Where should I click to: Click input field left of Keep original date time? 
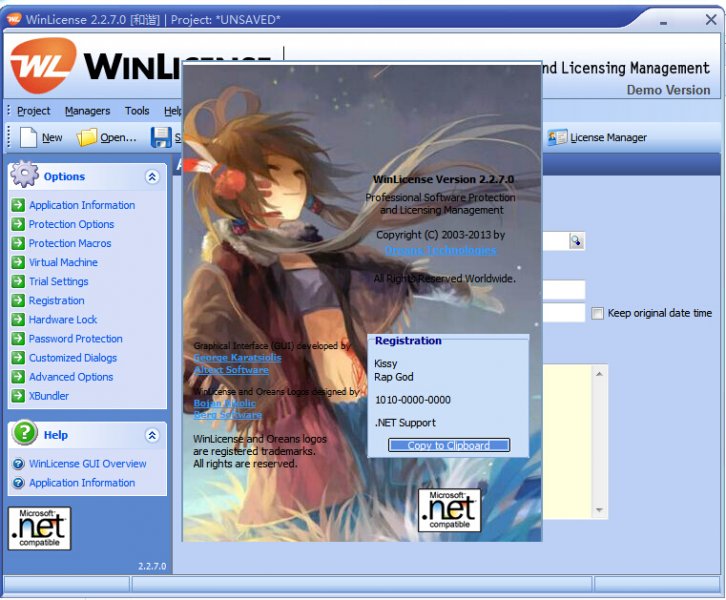click(x=563, y=313)
